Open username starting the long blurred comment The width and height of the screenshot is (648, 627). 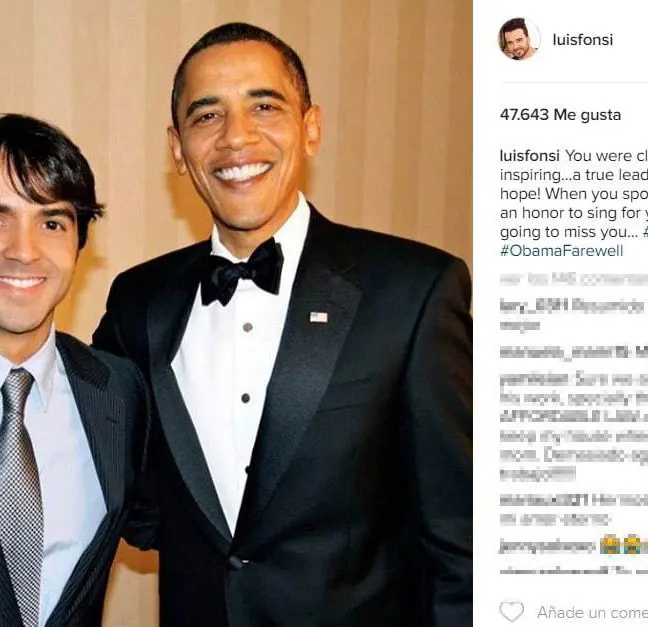[x=534, y=379]
